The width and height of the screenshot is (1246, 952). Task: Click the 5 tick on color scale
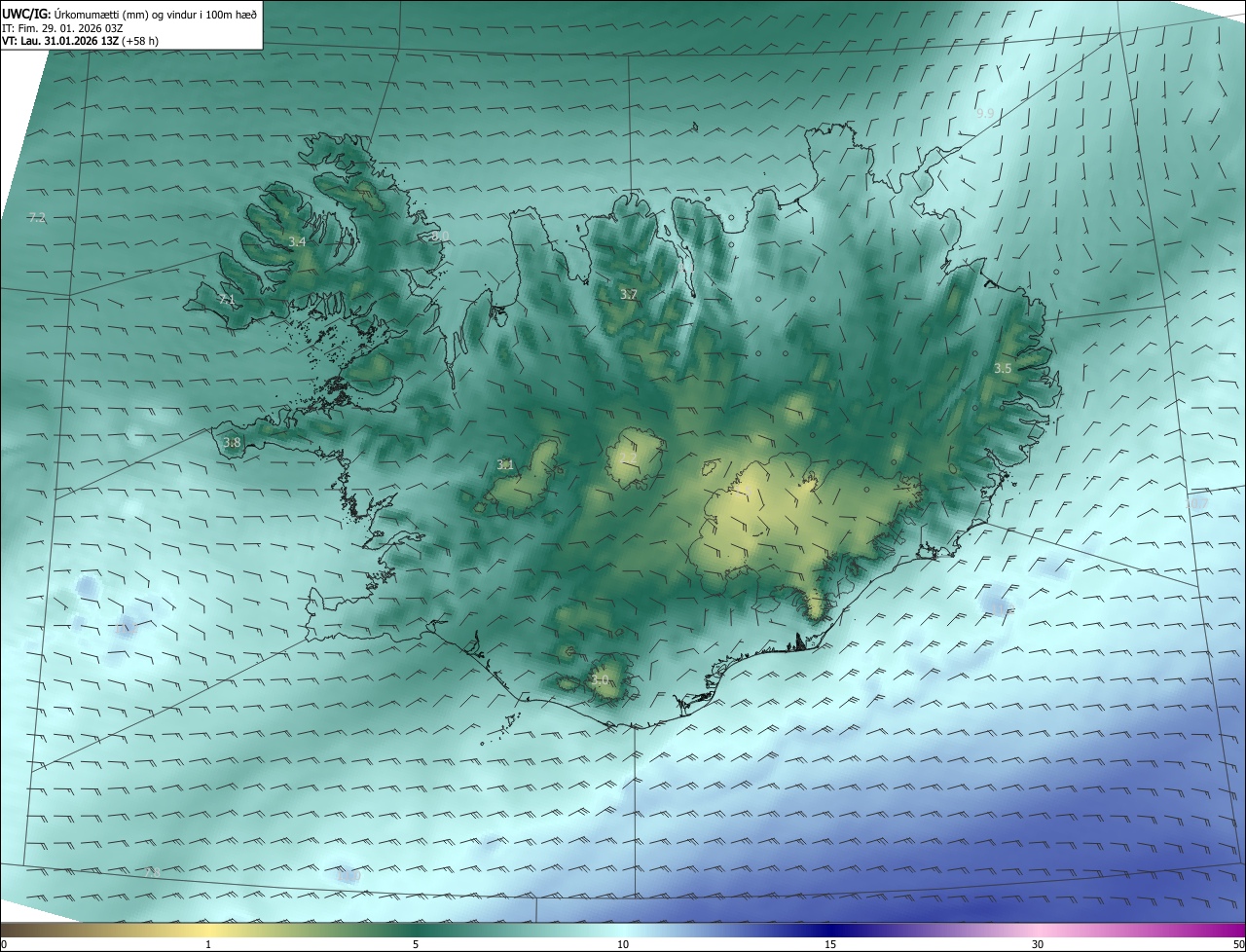pos(416,944)
